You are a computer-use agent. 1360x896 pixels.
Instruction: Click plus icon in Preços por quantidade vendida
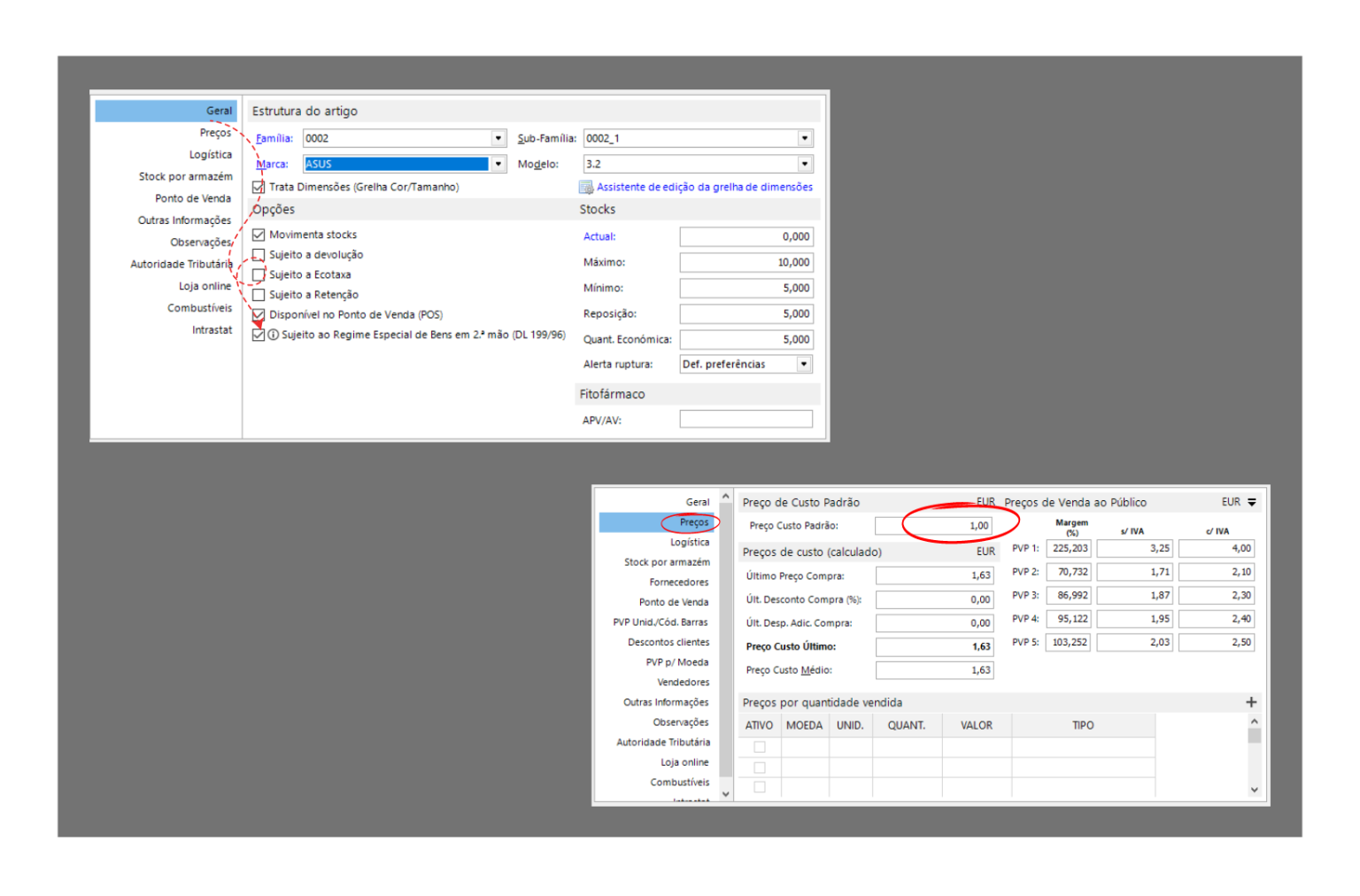coord(1251,702)
